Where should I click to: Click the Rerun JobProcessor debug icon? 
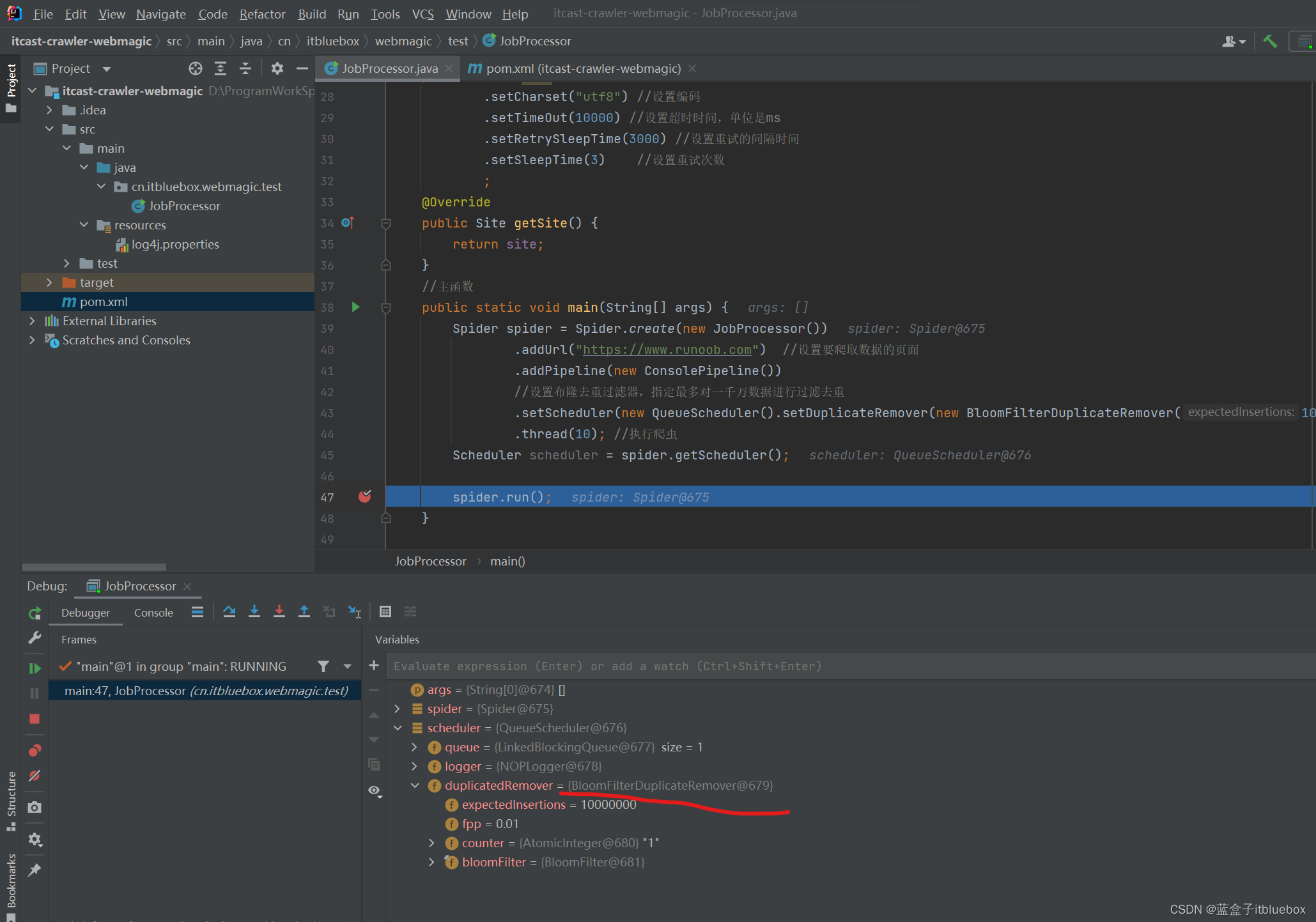(x=35, y=613)
